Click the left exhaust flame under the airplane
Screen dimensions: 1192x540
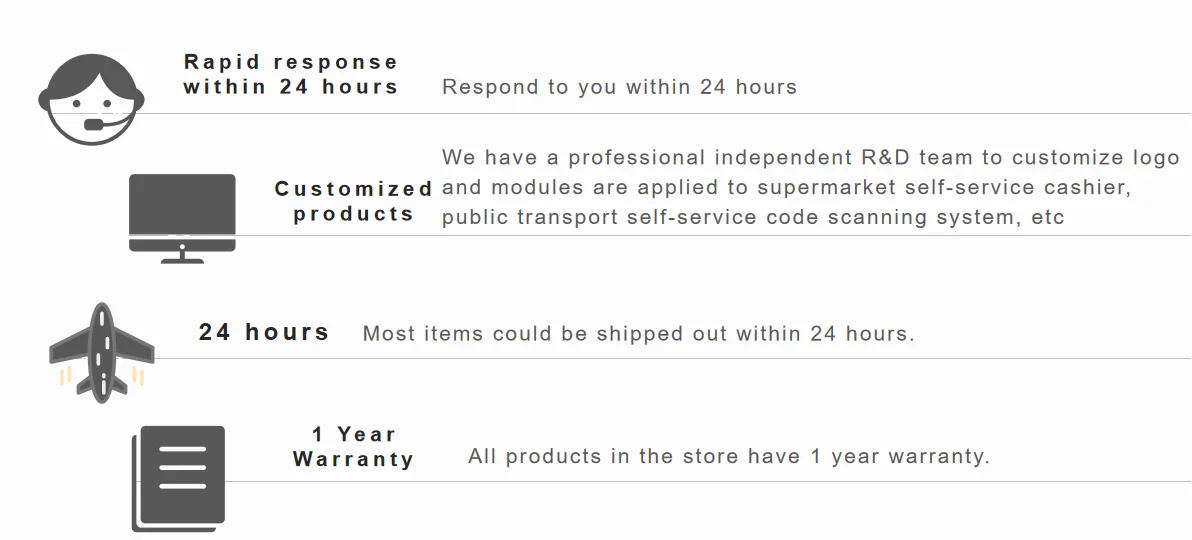(66, 376)
